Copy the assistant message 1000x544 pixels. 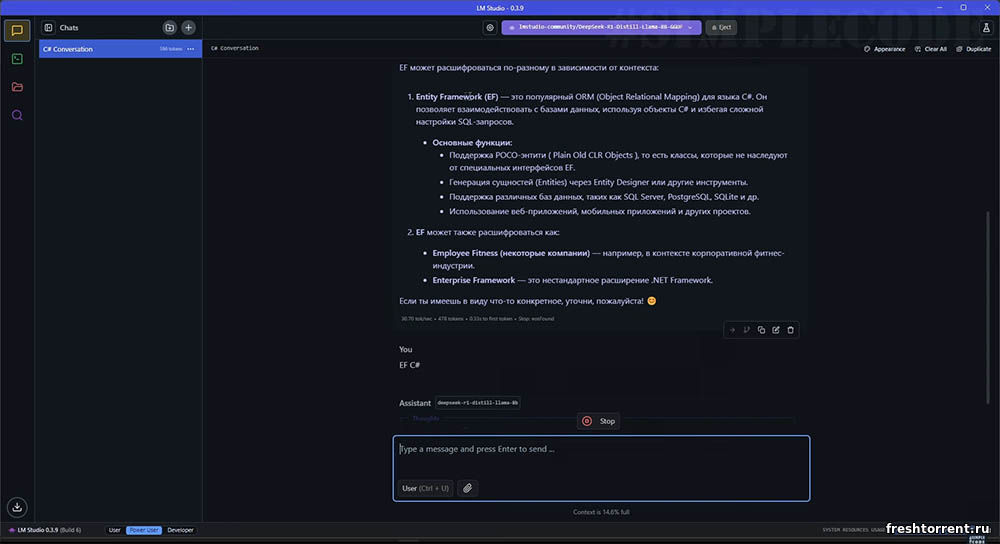(761, 330)
